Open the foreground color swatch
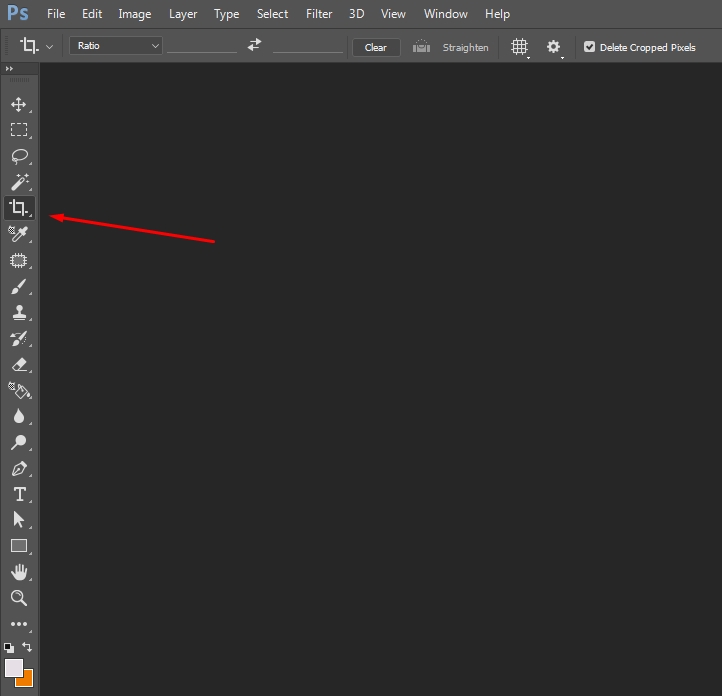722x696 pixels. coord(14,667)
